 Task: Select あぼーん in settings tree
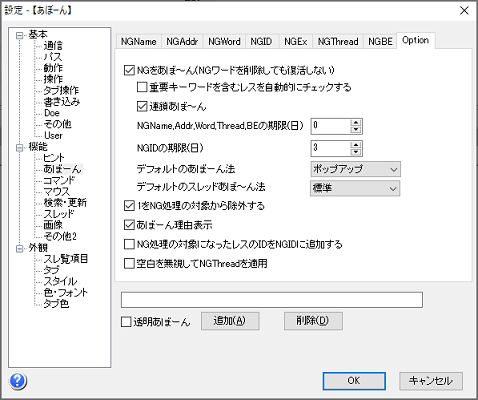click(x=62, y=169)
